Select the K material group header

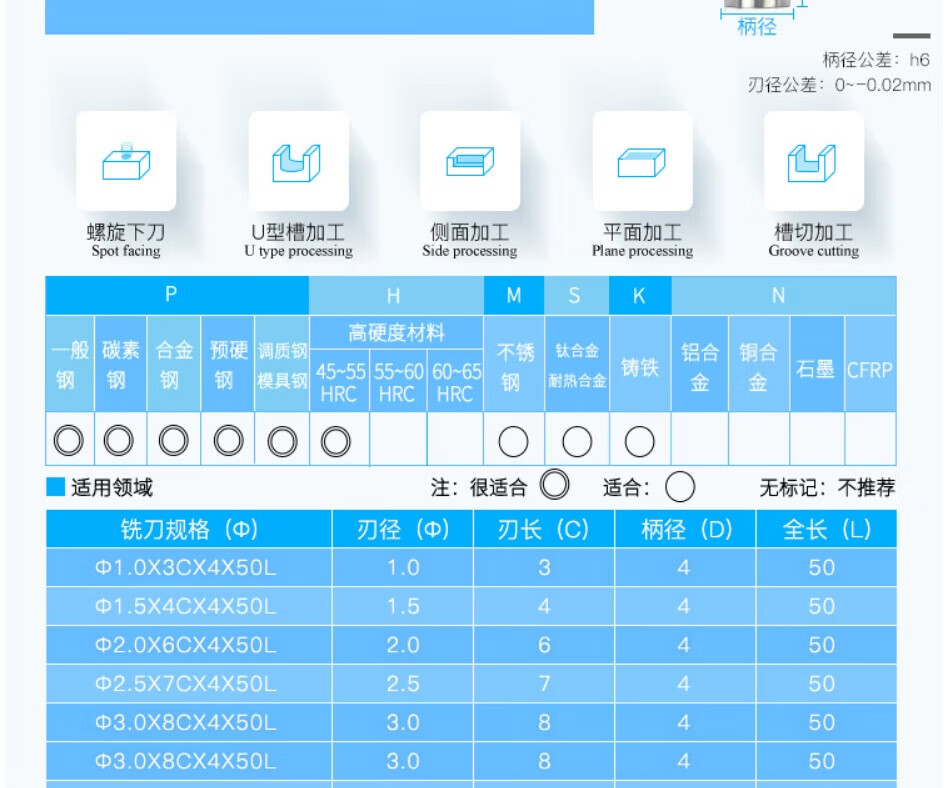pos(640,296)
